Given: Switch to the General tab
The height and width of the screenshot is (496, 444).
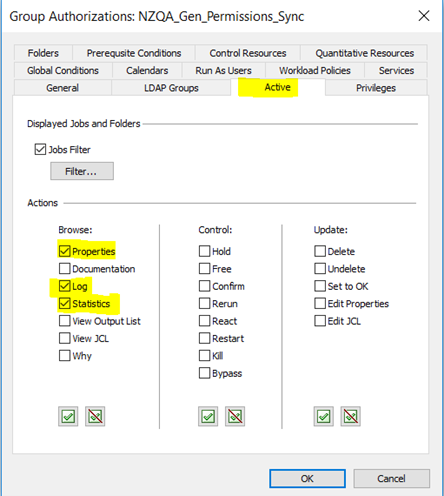Looking at the screenshot, I should pos(63,88).
